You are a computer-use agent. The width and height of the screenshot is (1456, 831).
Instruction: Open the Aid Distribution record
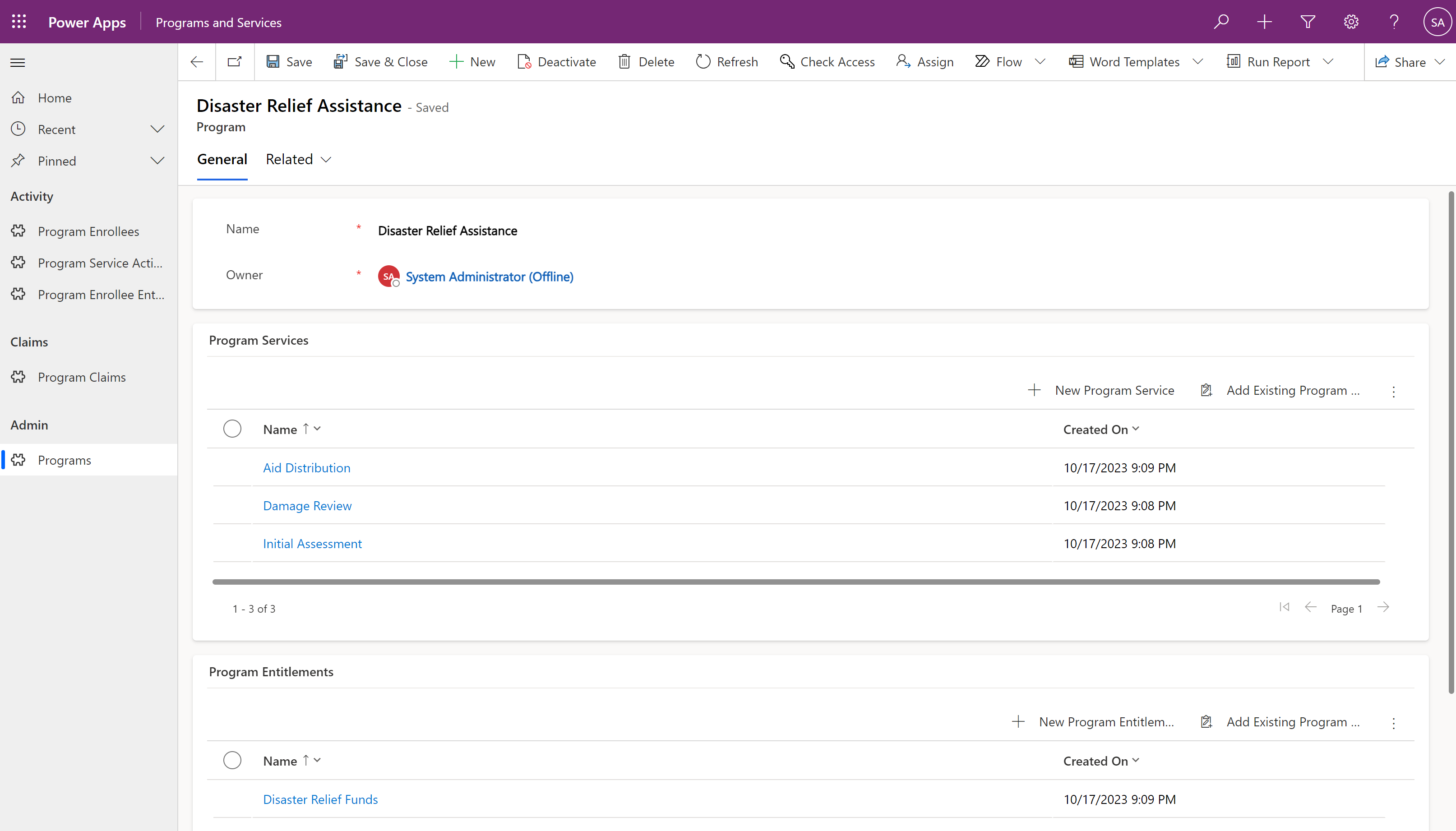(306, 467)
